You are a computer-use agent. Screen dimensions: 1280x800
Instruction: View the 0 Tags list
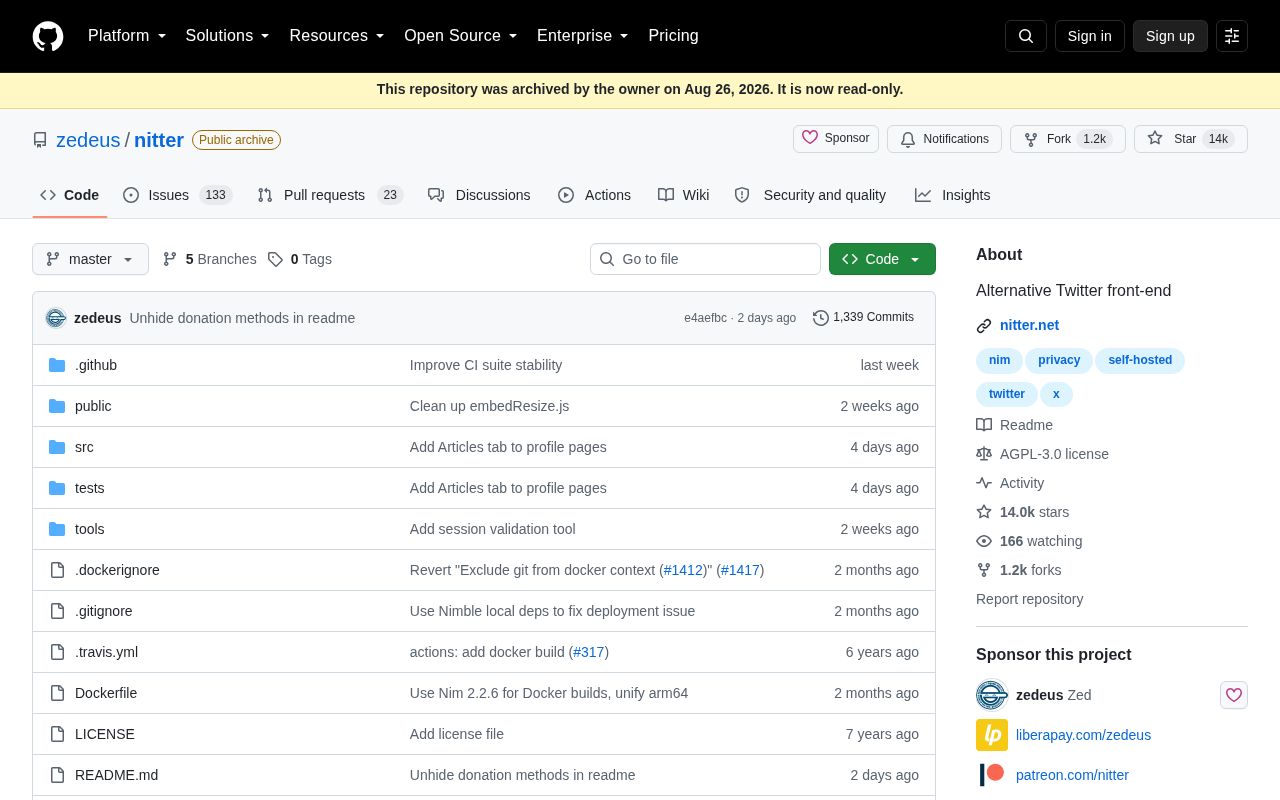(299, 259)
